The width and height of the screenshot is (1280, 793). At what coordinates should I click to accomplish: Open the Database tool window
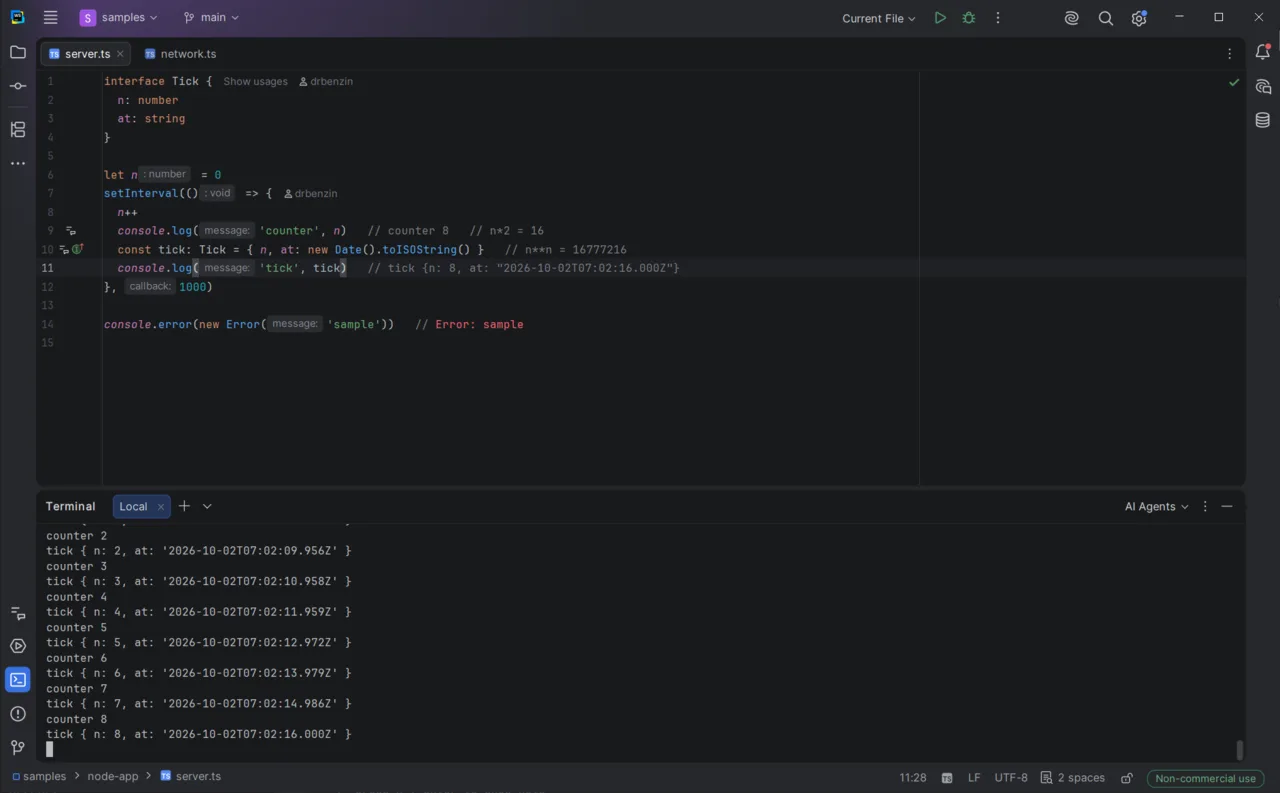(x=1263, y=120)
